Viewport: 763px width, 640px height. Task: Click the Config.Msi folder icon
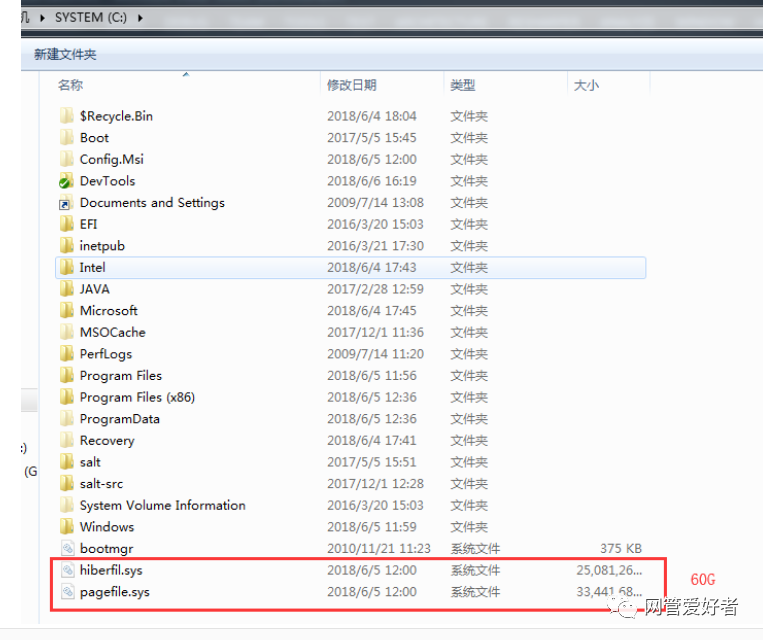[x=67, y=159]
